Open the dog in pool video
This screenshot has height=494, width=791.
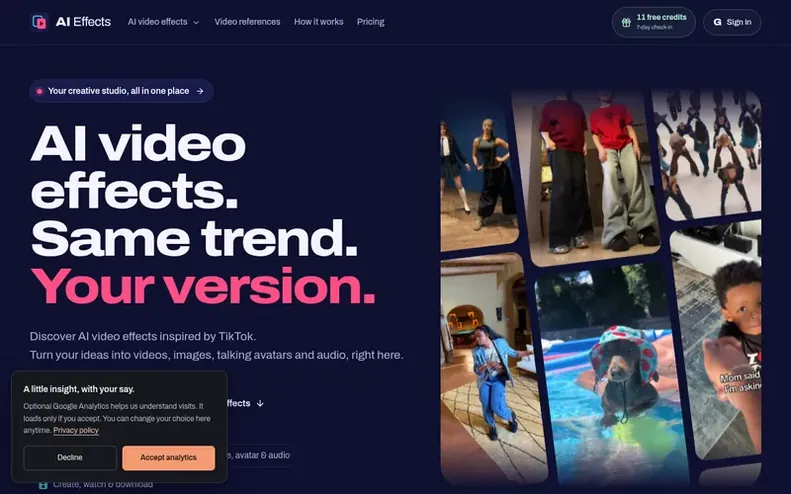point(613,376)
